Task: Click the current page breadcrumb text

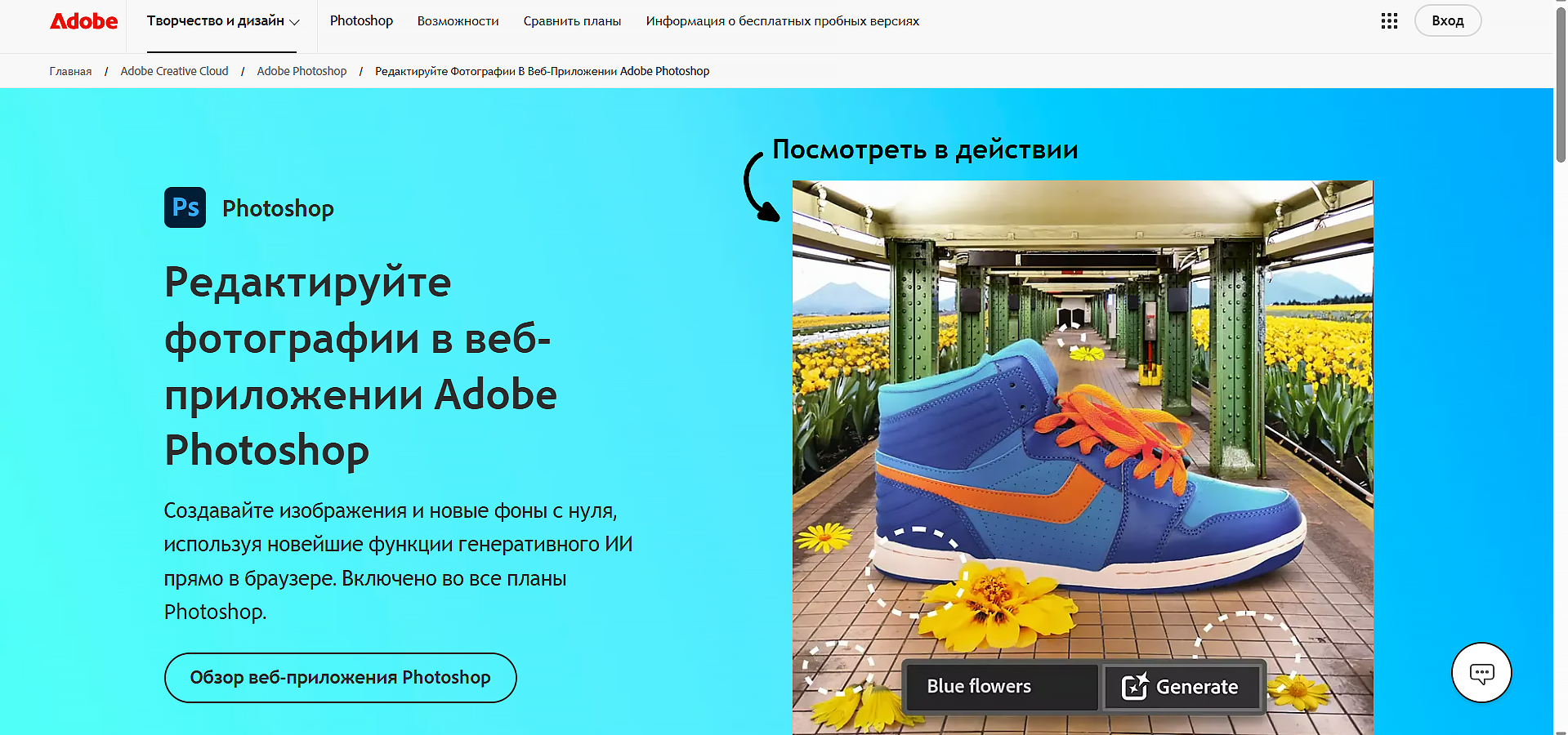Action: pos(542,71)
